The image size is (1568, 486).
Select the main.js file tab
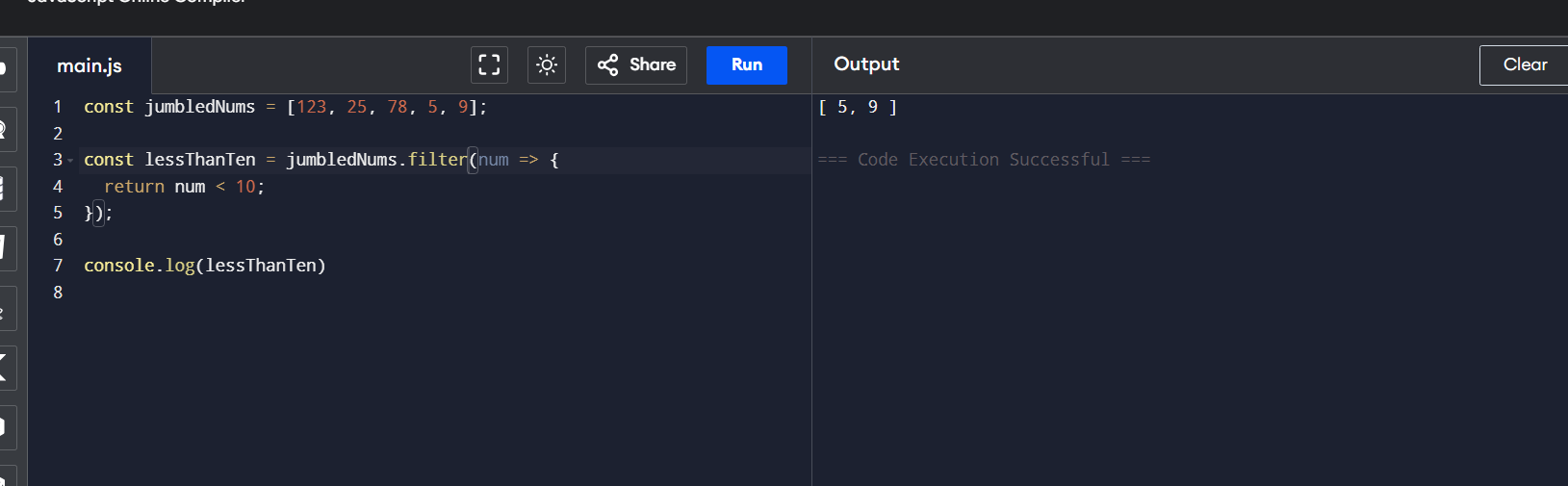click(x=90, y=66)
